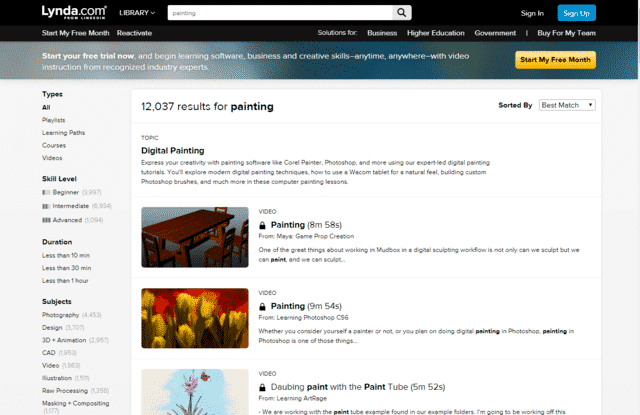Viewport: 640px width, 415px height.
Task: Filter by Video subject
Action: [x=51, y=365]
